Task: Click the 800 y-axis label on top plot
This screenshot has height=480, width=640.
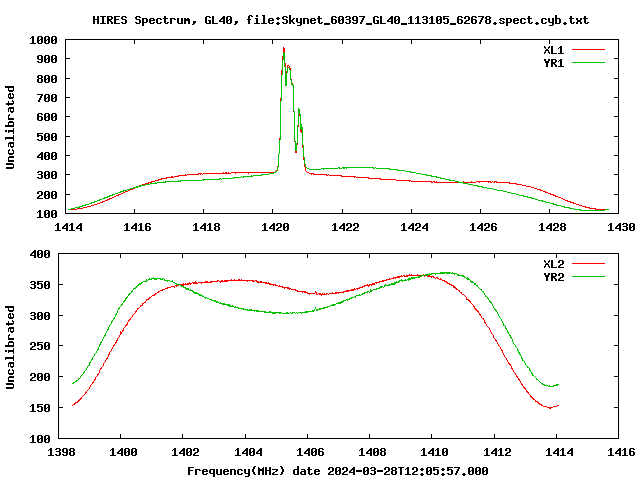Action: 47,79
